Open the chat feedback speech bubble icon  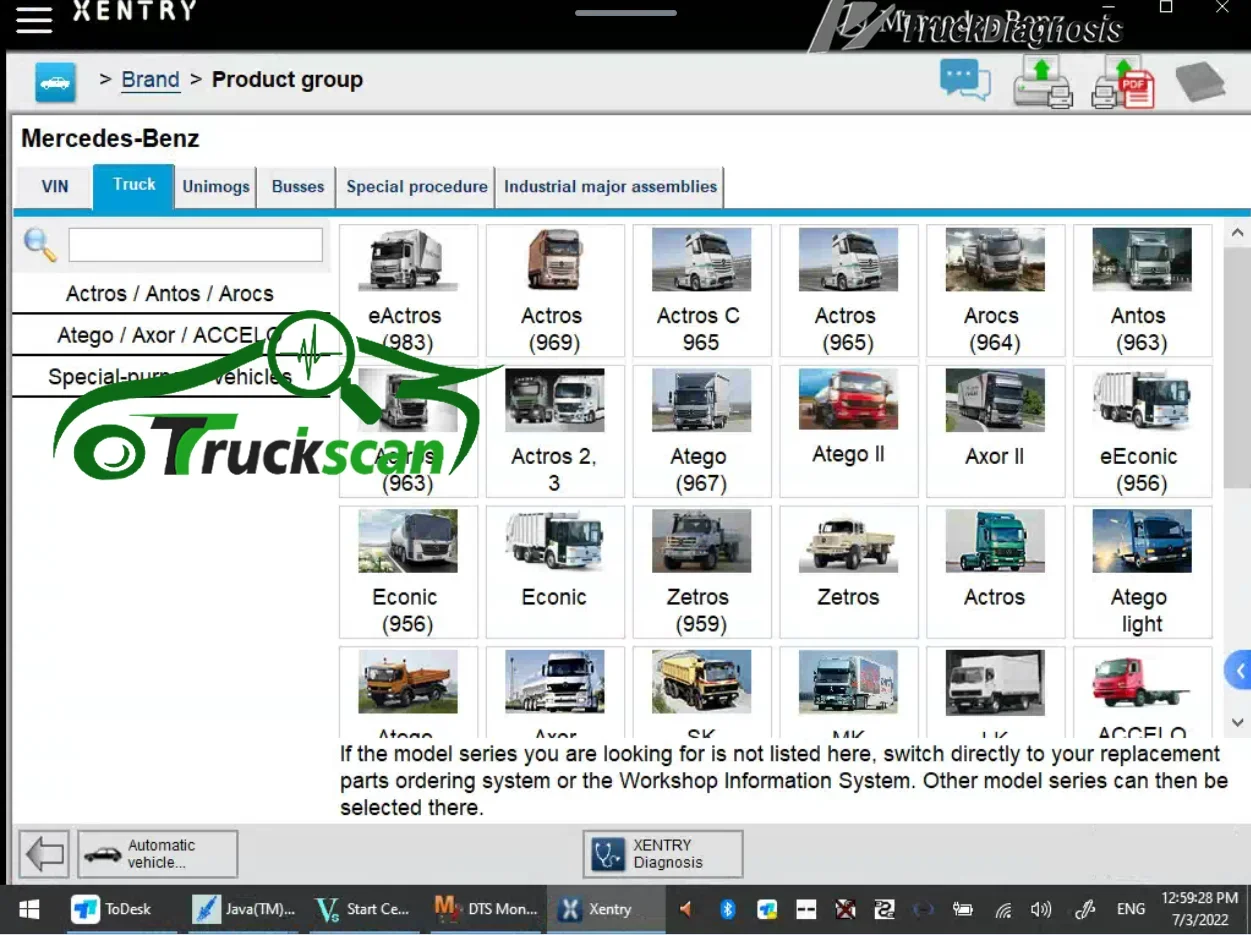point(964,81)
